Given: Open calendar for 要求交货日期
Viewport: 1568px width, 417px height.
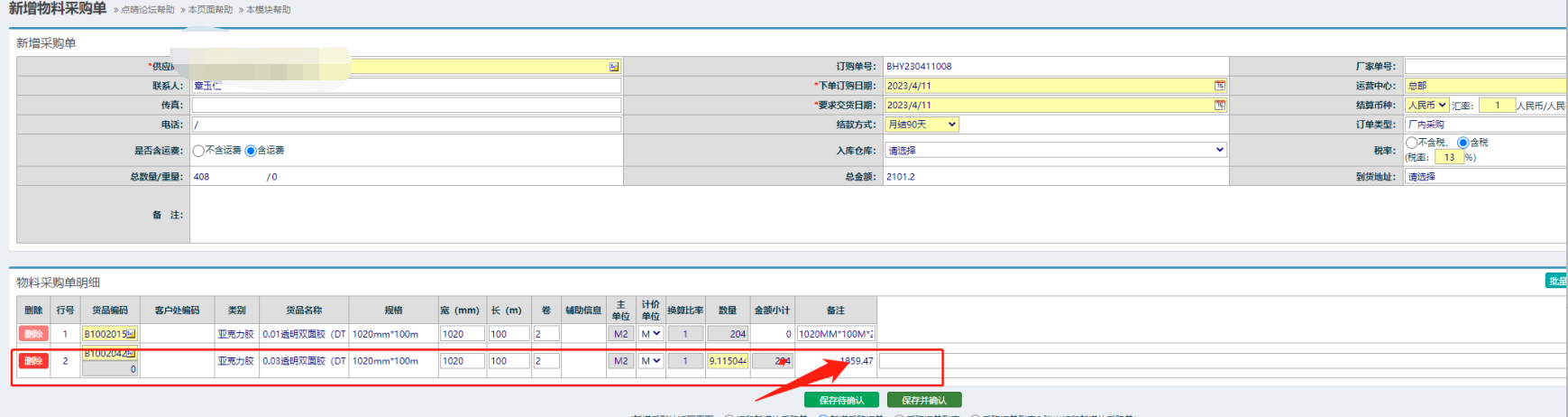Looking at the screenshot, I should (1219, 106).
